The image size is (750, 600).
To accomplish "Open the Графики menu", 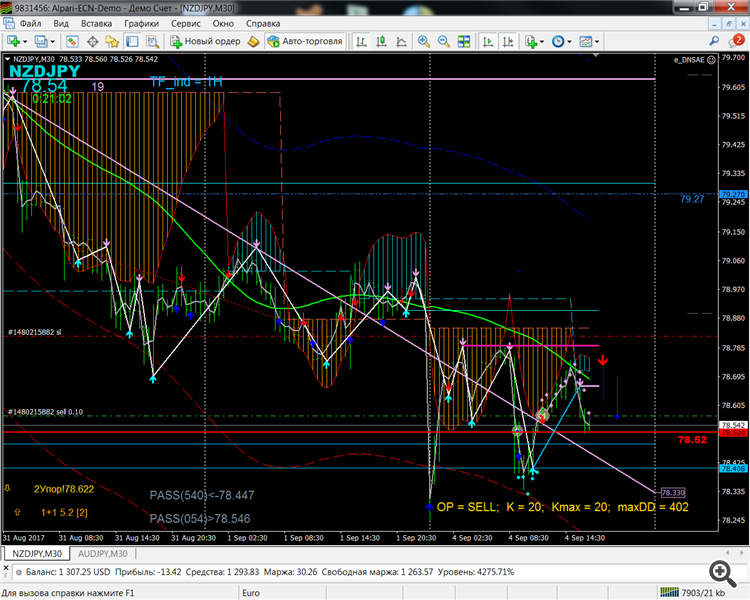I will coord(141,23).
